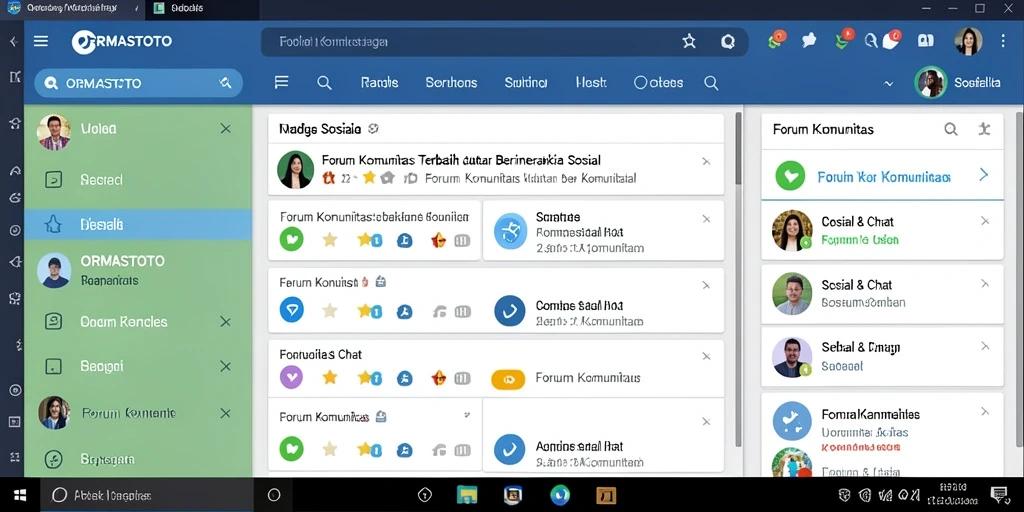Open the Sosial & Chat contact card

click(x=882, y=294)
